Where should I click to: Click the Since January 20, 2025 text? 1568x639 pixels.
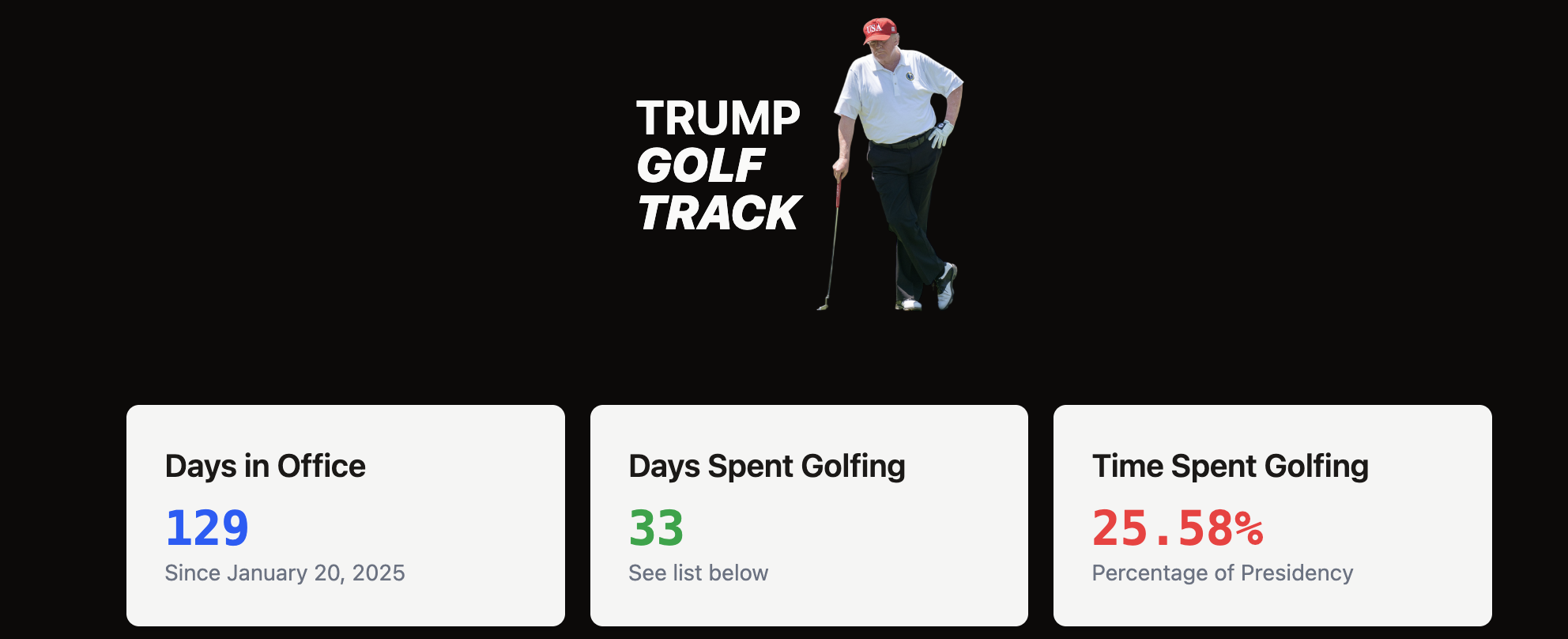pos(285,573)
